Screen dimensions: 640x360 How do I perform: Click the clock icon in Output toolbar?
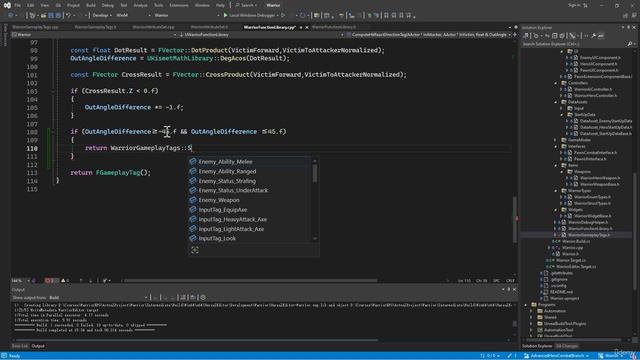[x=203, y=298]
